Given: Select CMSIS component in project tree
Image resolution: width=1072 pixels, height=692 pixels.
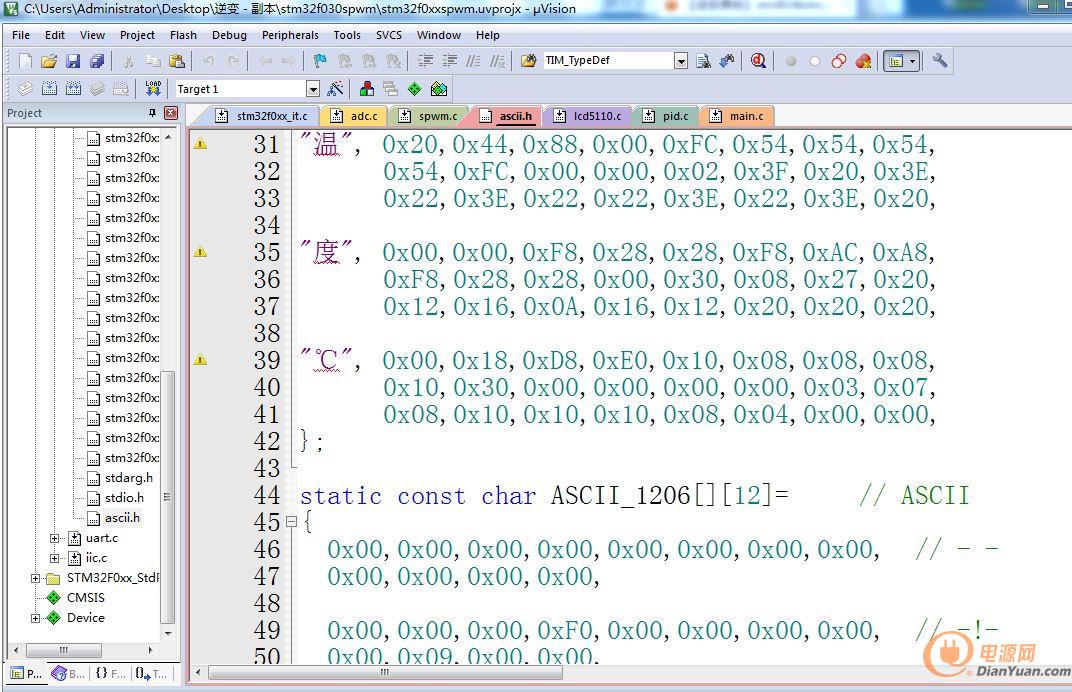Looking at the screenshot, I should click(85, 598).
